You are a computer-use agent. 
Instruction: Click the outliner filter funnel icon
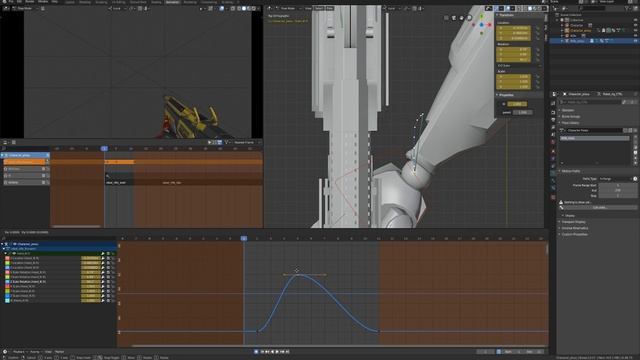coord(627,8)
